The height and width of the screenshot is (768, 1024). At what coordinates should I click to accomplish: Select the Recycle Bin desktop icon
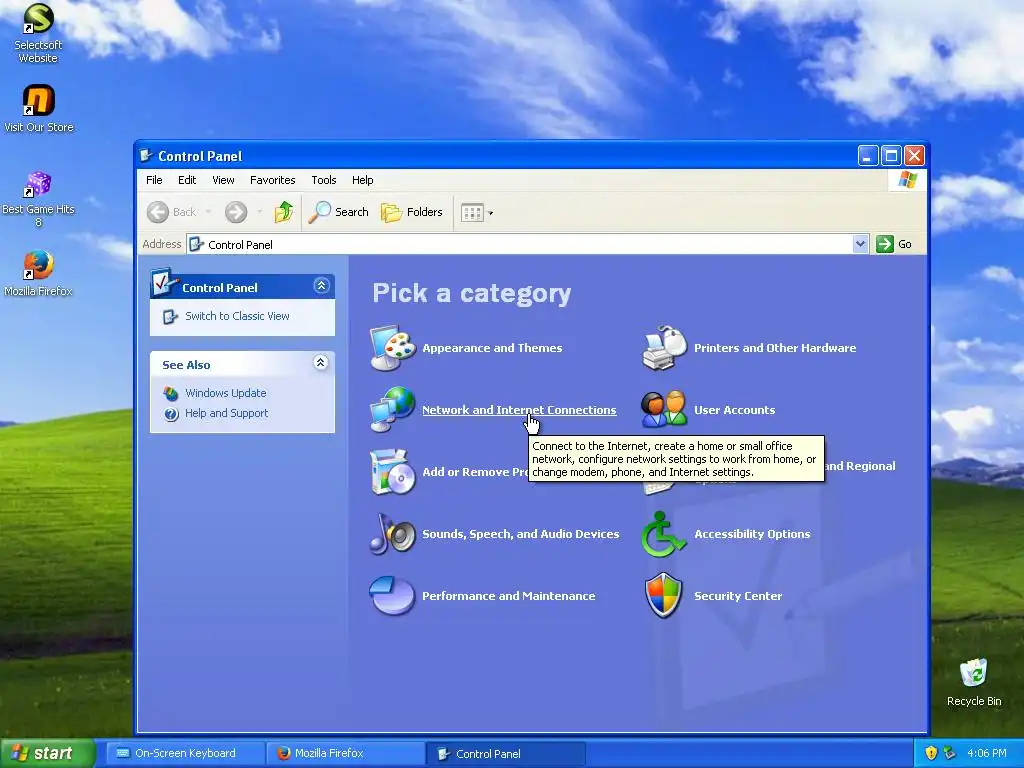[x=974, y=683]
